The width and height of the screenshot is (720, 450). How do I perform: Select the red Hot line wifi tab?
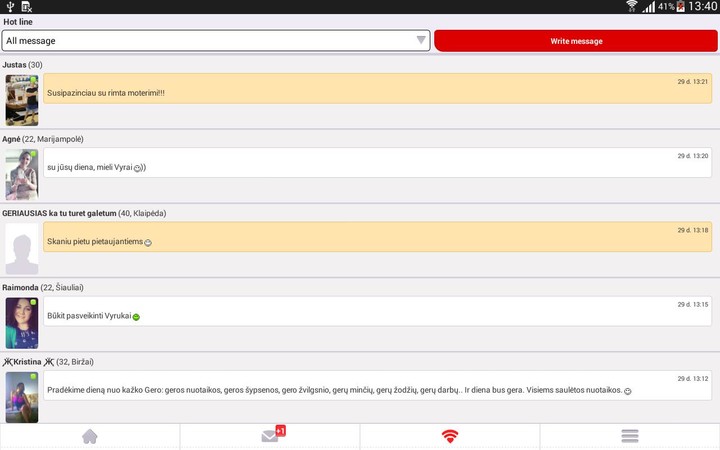pyautogui.click(x=450, y=436)
